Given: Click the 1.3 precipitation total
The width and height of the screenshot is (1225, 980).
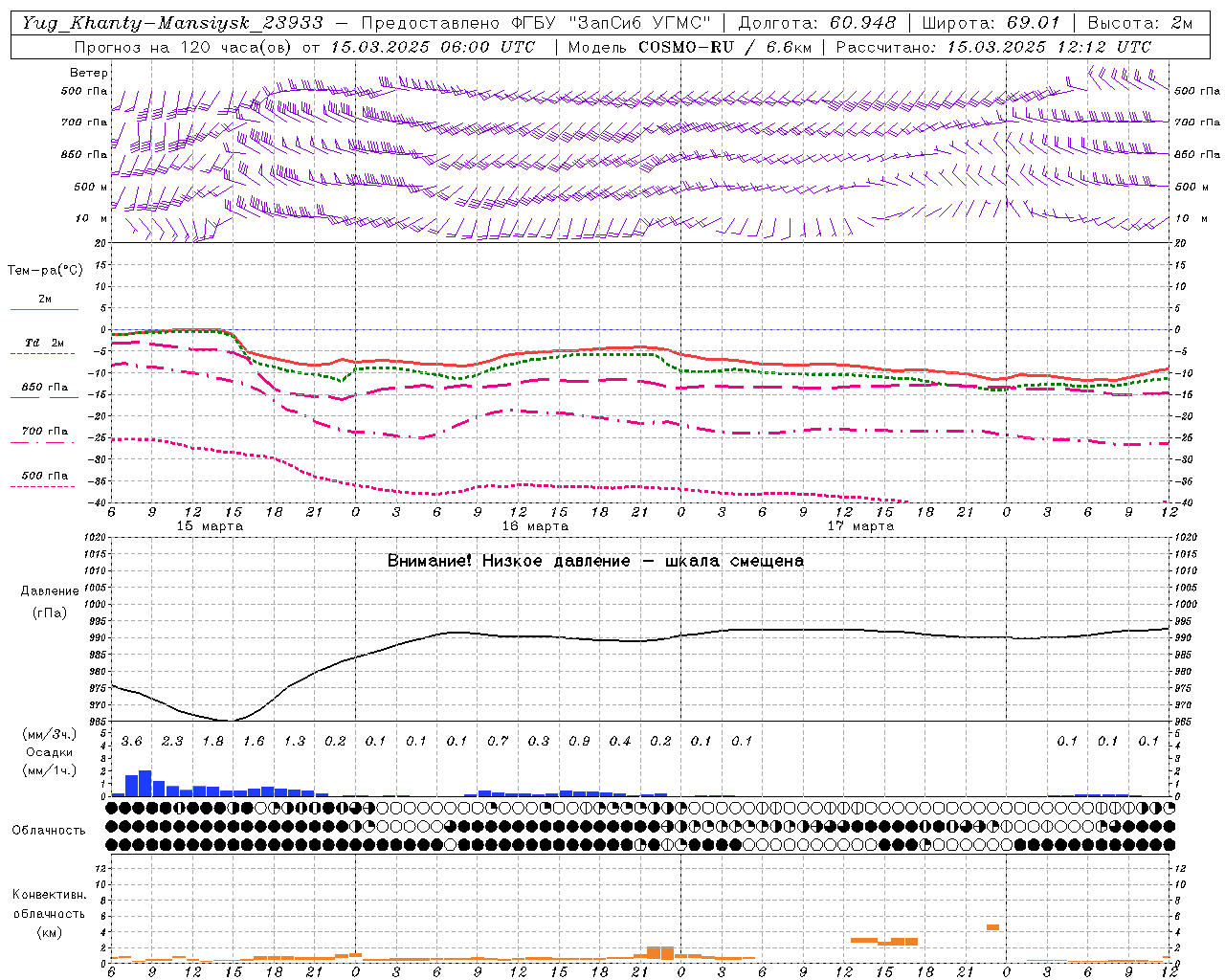Looking at the screenshot, I should (x=294, y=742).
